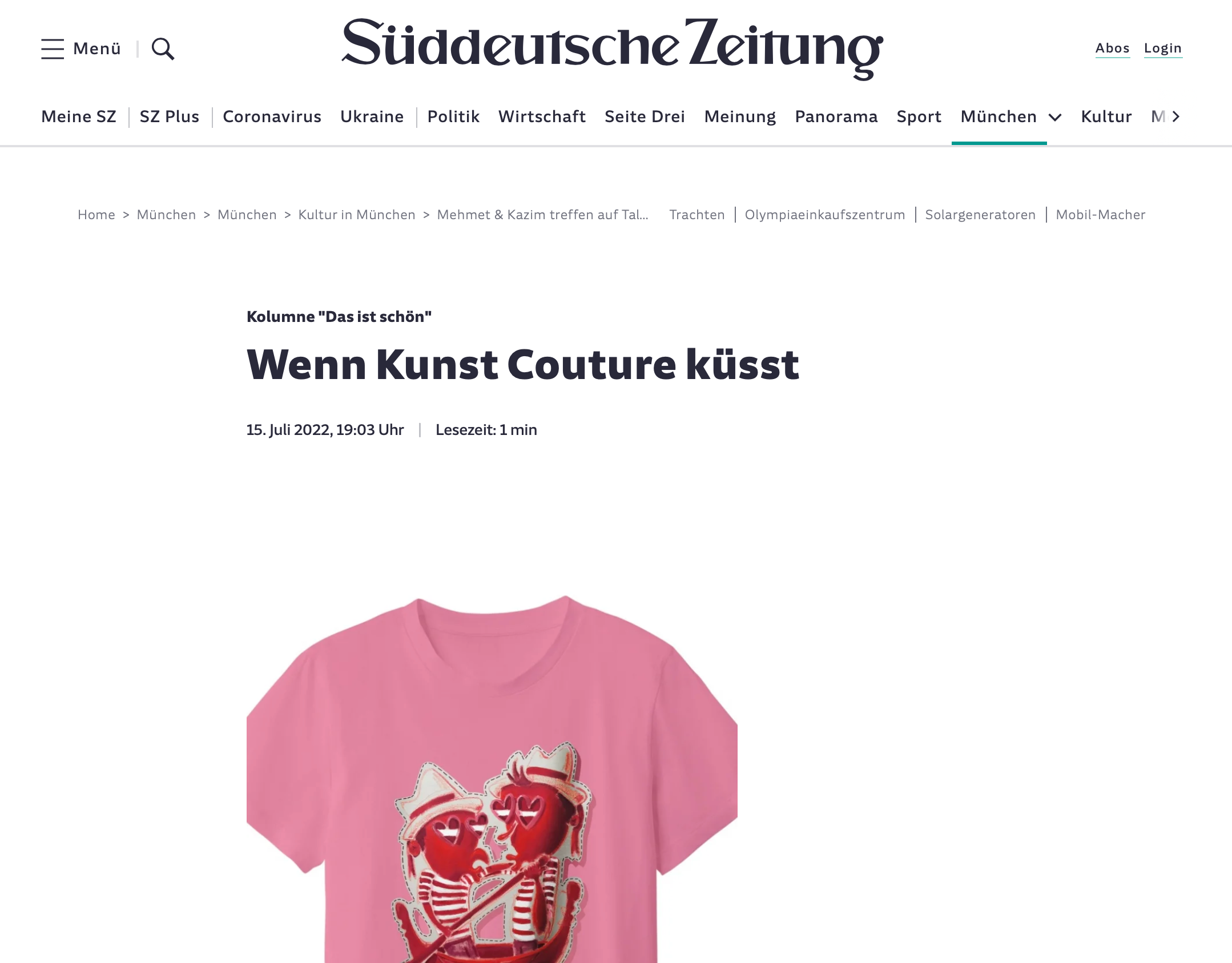Screen dimensions: 1232x963
Task: Open the Trachten topic link
Action: (696, 215)
